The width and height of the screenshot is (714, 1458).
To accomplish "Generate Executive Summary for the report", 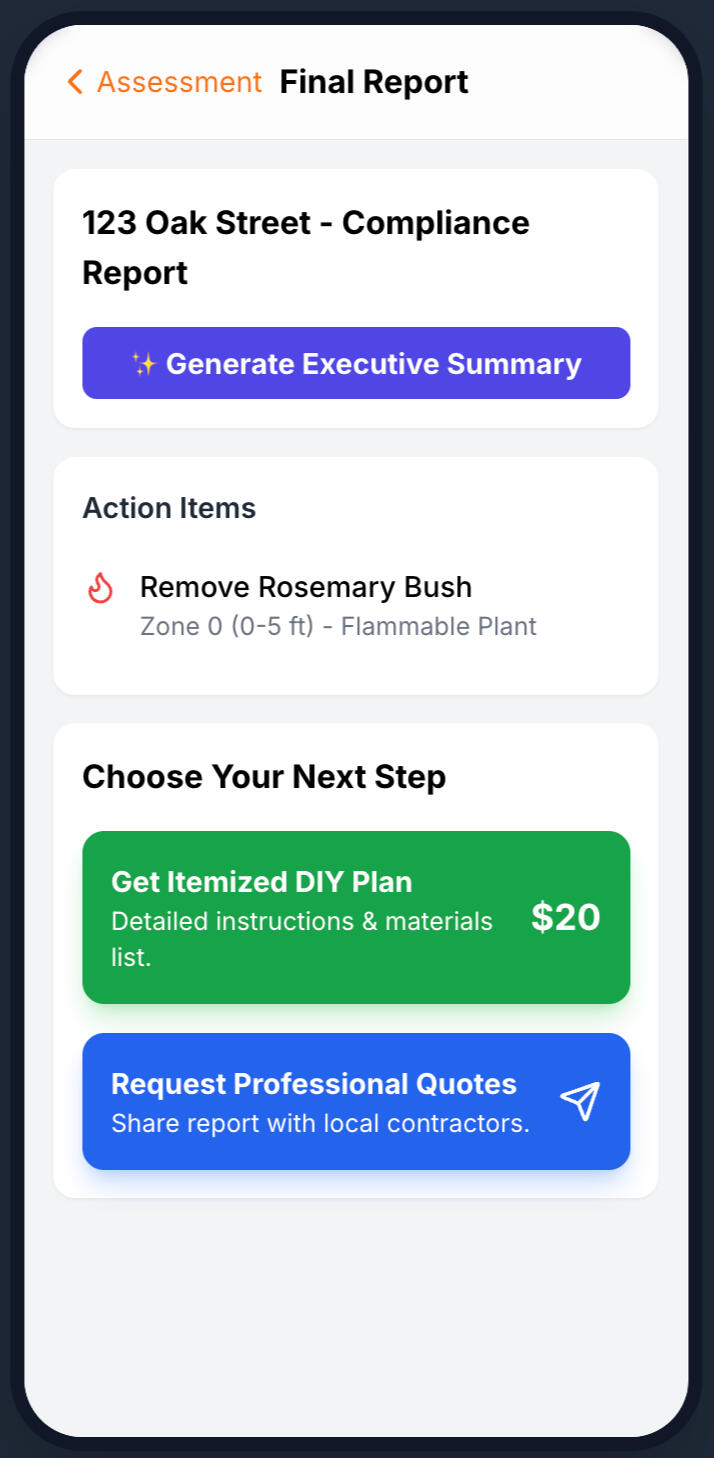I will coord(356,363).
